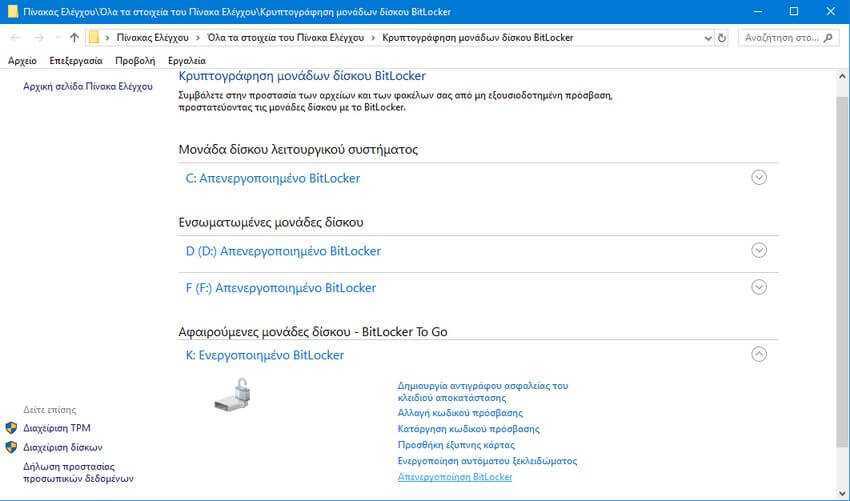This screenshot has height=501, width=850.
Task: Click the vertical scrollbar thumb
Action: [x=842, y=274]
